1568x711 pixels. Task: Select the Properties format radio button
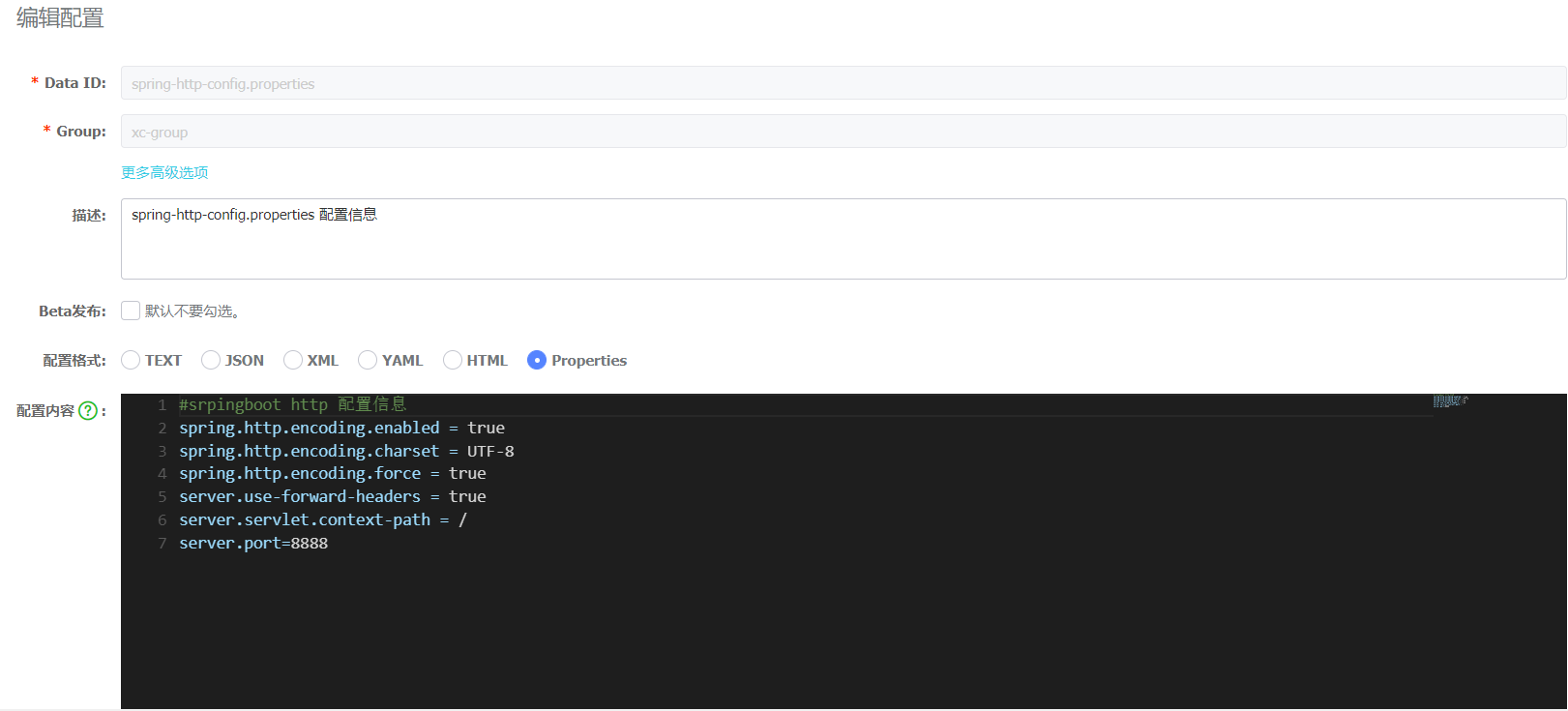tap(537, 360)
